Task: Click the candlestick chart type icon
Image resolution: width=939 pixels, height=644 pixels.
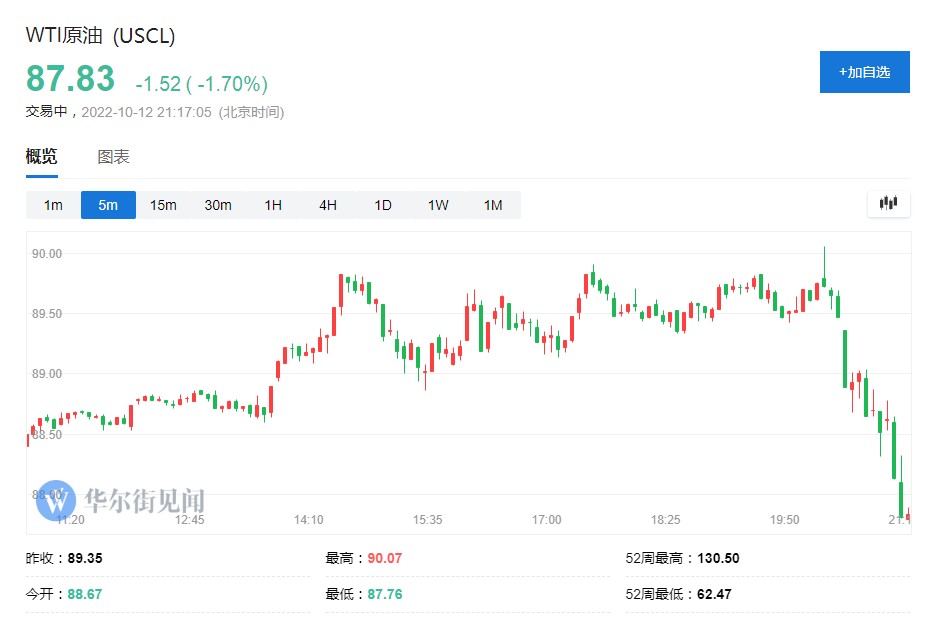Action: point(888,204)
